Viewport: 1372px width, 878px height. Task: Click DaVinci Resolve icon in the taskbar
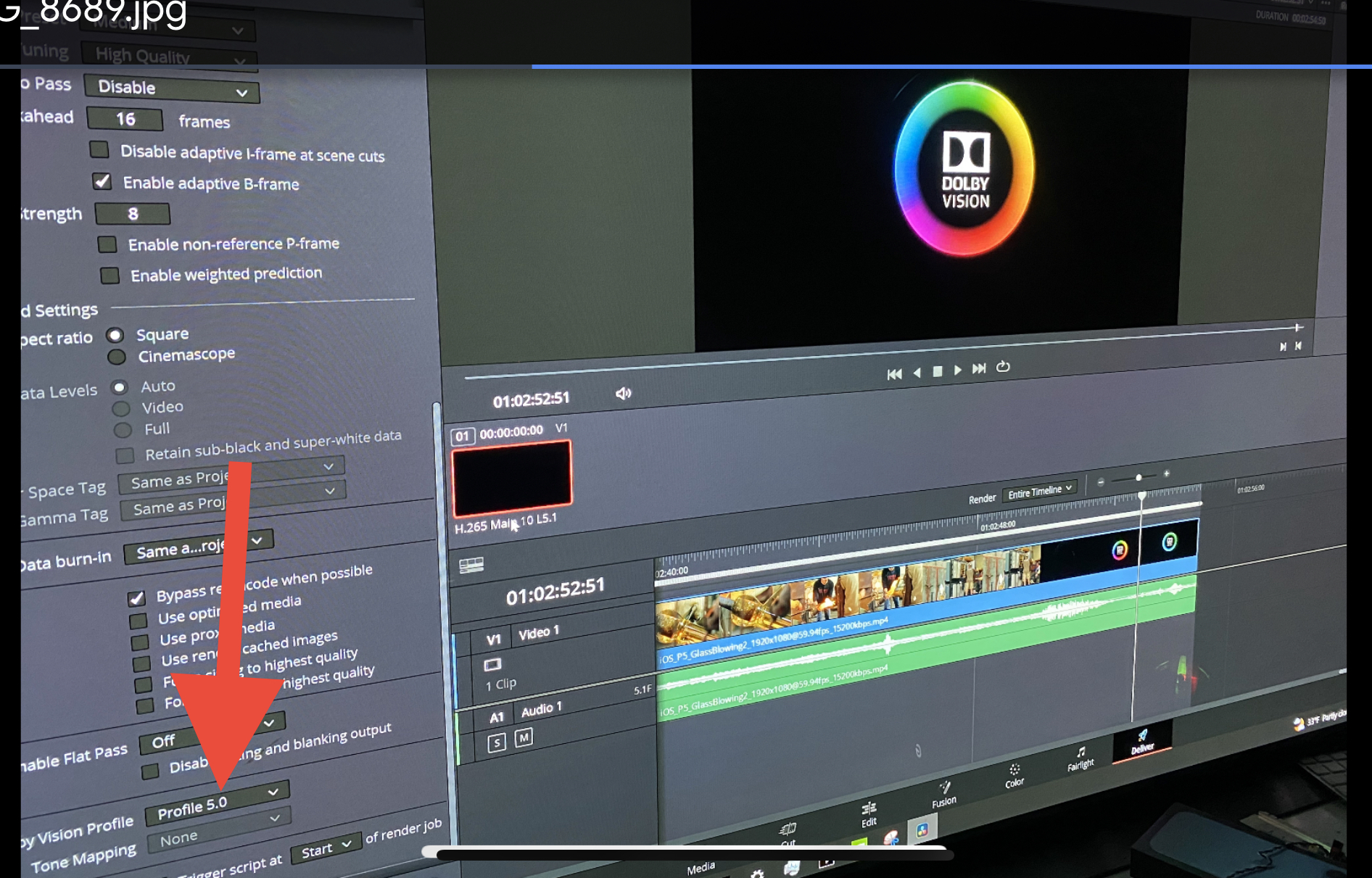[922, 830]
